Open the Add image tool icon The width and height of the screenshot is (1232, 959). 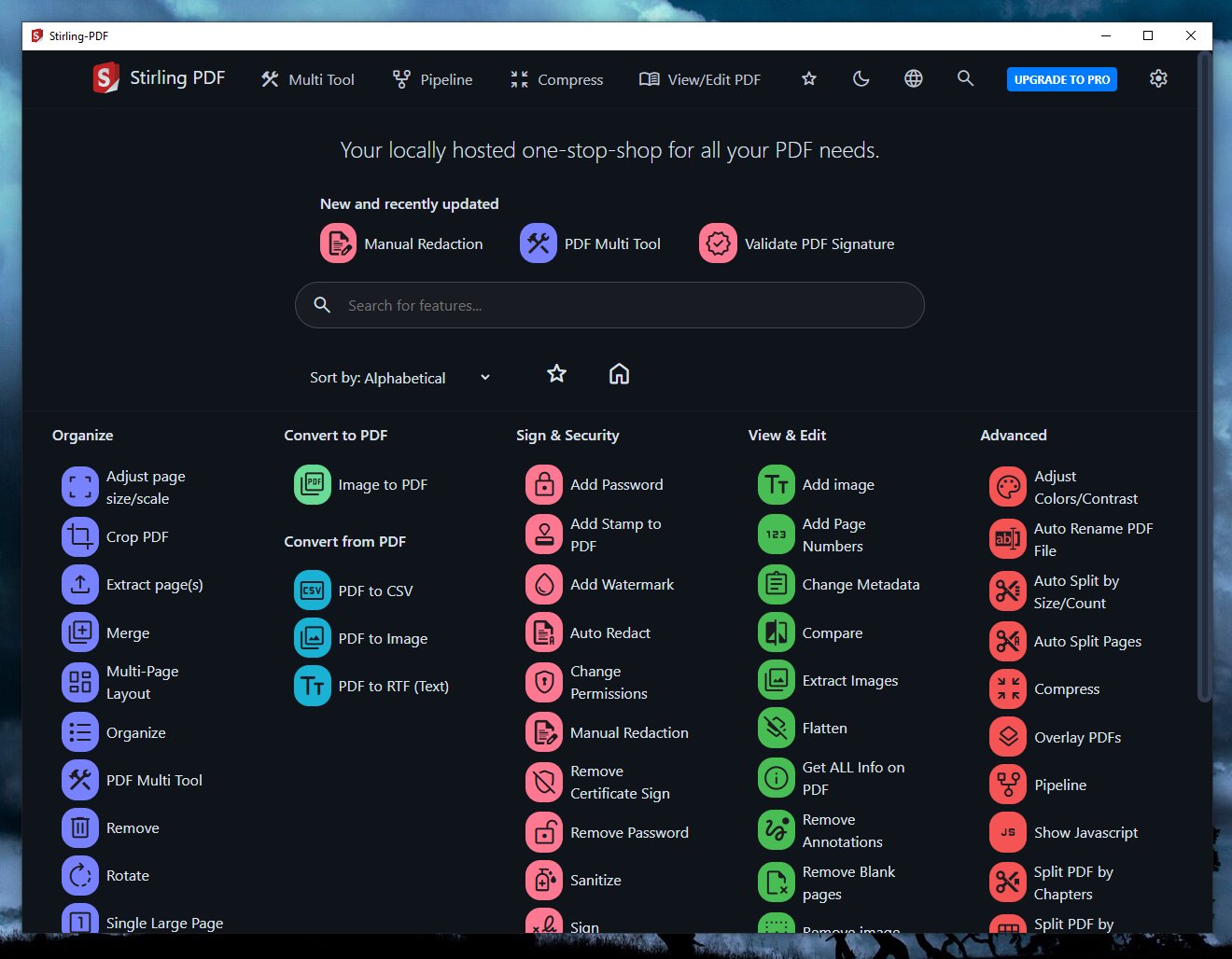(x=777, y=484)
